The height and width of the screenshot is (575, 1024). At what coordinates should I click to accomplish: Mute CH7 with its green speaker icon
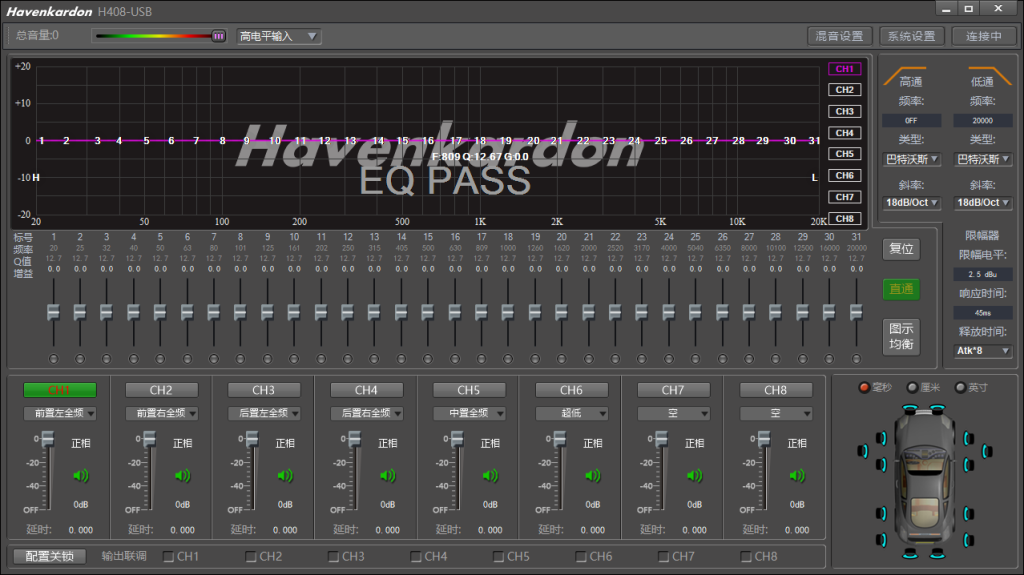(694, 476)
